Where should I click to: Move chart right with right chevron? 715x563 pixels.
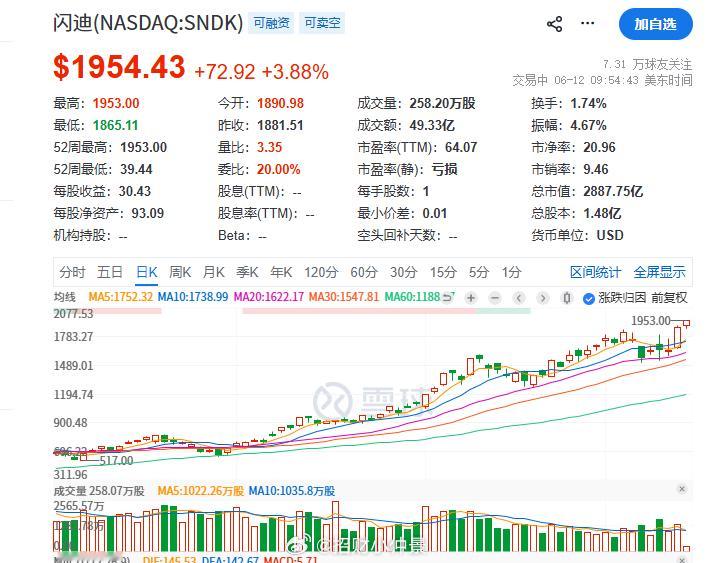tap(542, 298)
